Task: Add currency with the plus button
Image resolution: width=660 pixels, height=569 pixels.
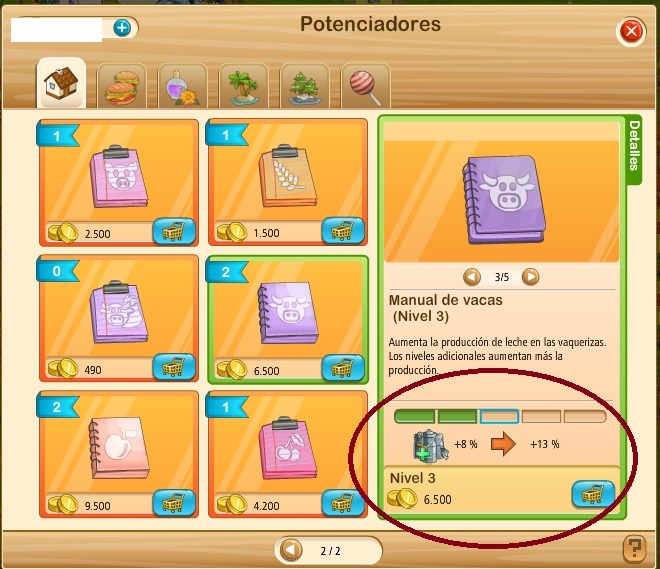Action: pyautogui.click(x=122, y=28)
